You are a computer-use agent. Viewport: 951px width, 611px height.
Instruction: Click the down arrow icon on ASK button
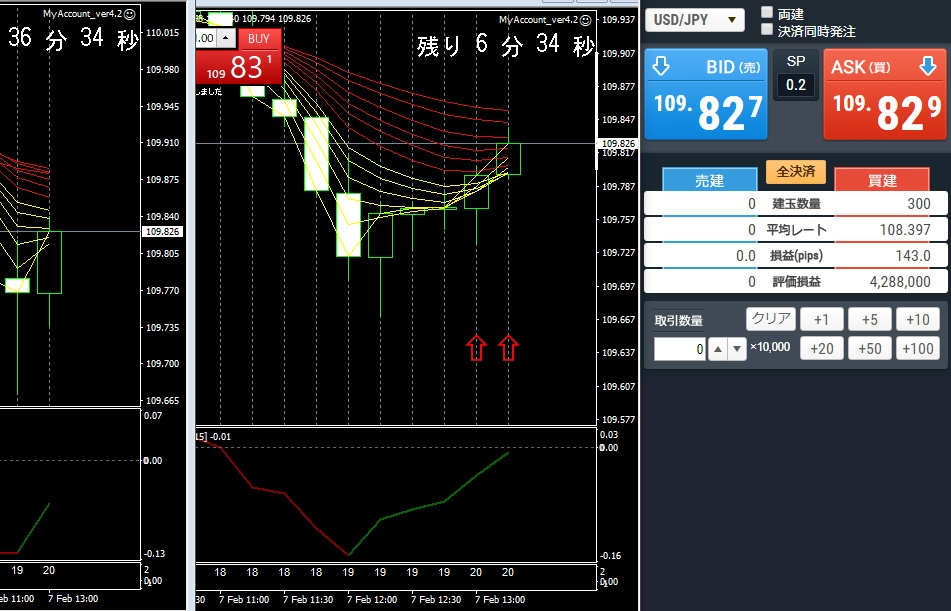tap(928, 66)
